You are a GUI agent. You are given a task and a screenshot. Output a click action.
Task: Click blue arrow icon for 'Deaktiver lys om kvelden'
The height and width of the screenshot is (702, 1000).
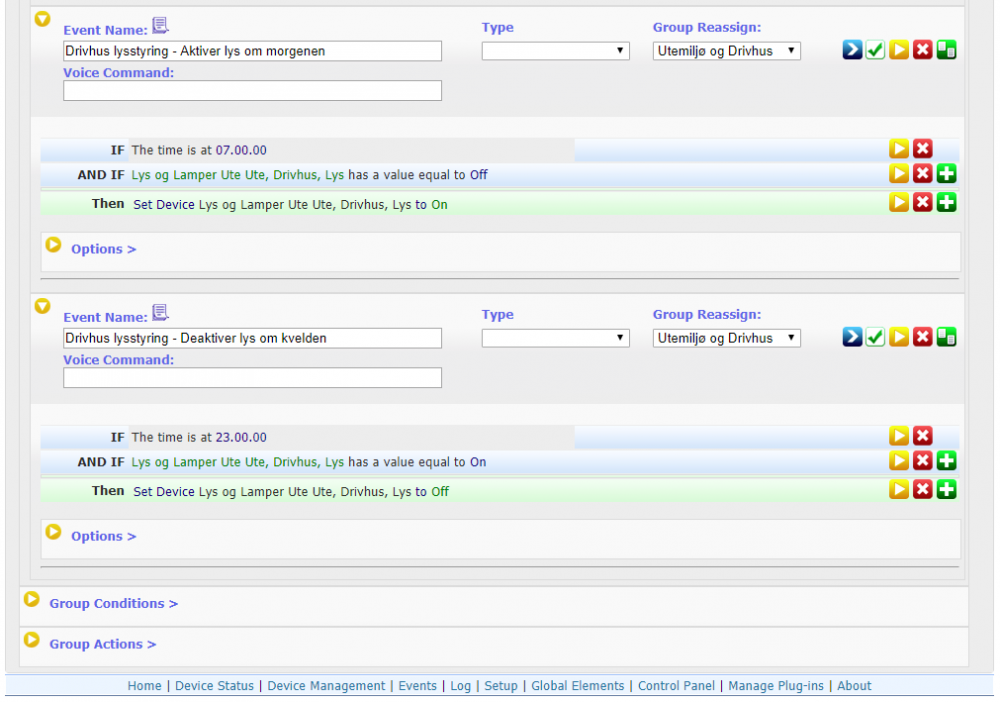point(851,337)
